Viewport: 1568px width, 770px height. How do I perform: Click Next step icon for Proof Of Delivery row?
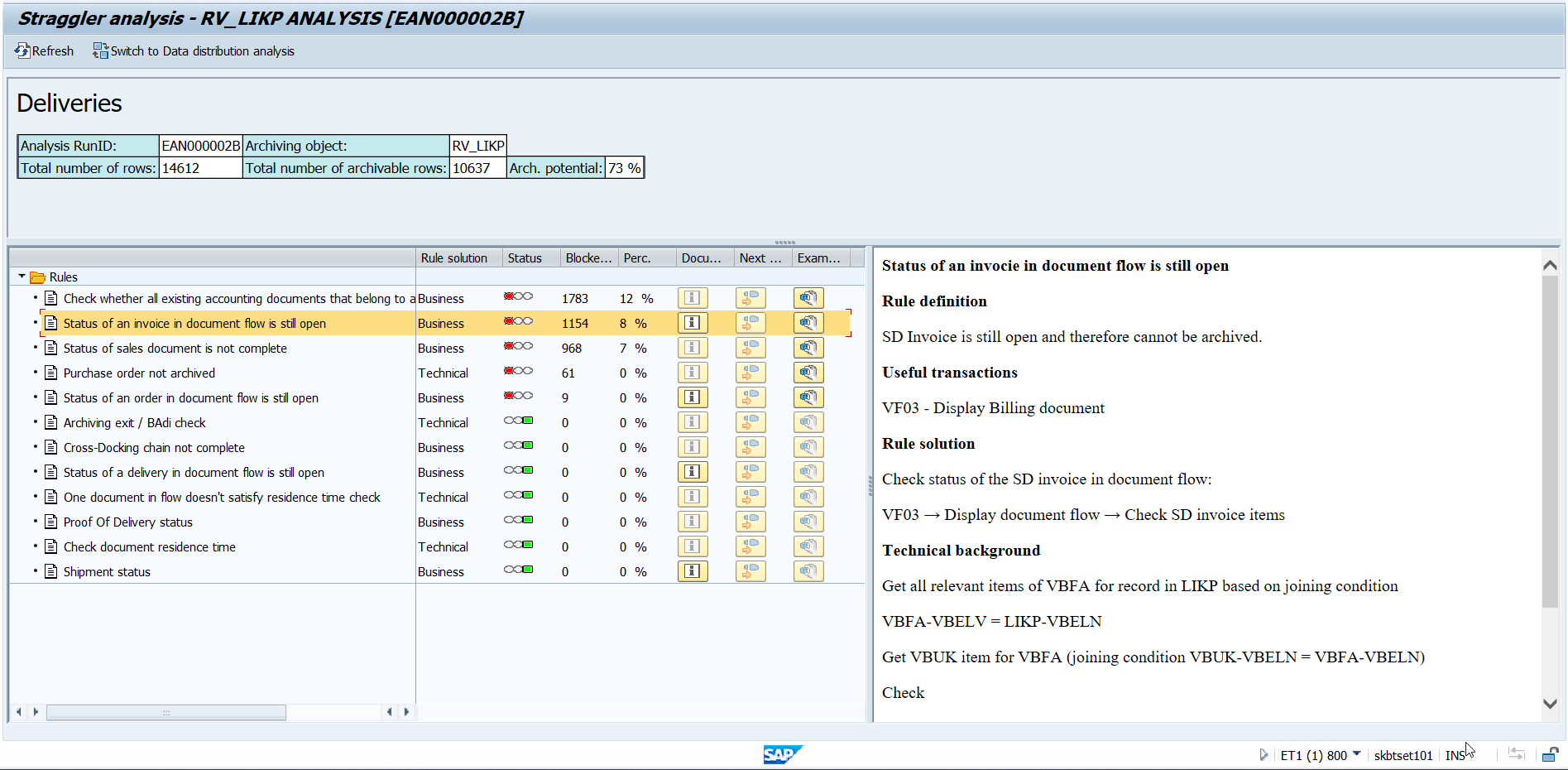pos(750,522)
